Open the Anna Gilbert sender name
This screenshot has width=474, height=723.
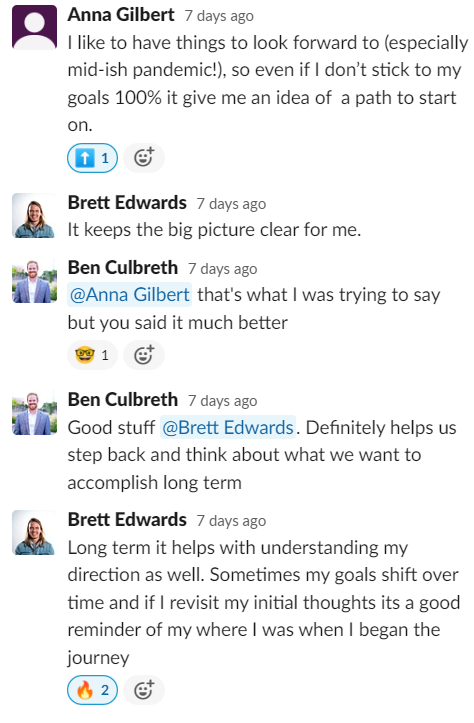121,15
